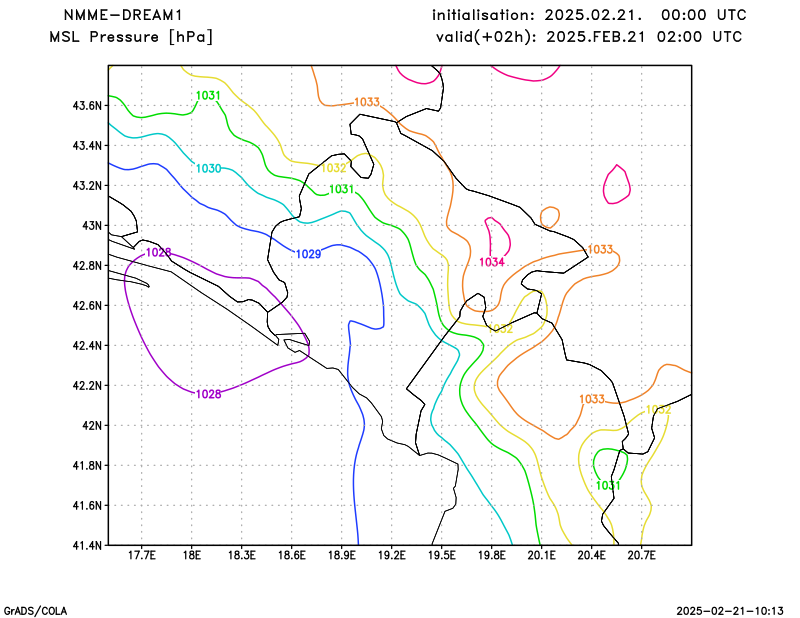Click the 42.6N latitude label
800x618 pixels.
(x=88, y=305)
